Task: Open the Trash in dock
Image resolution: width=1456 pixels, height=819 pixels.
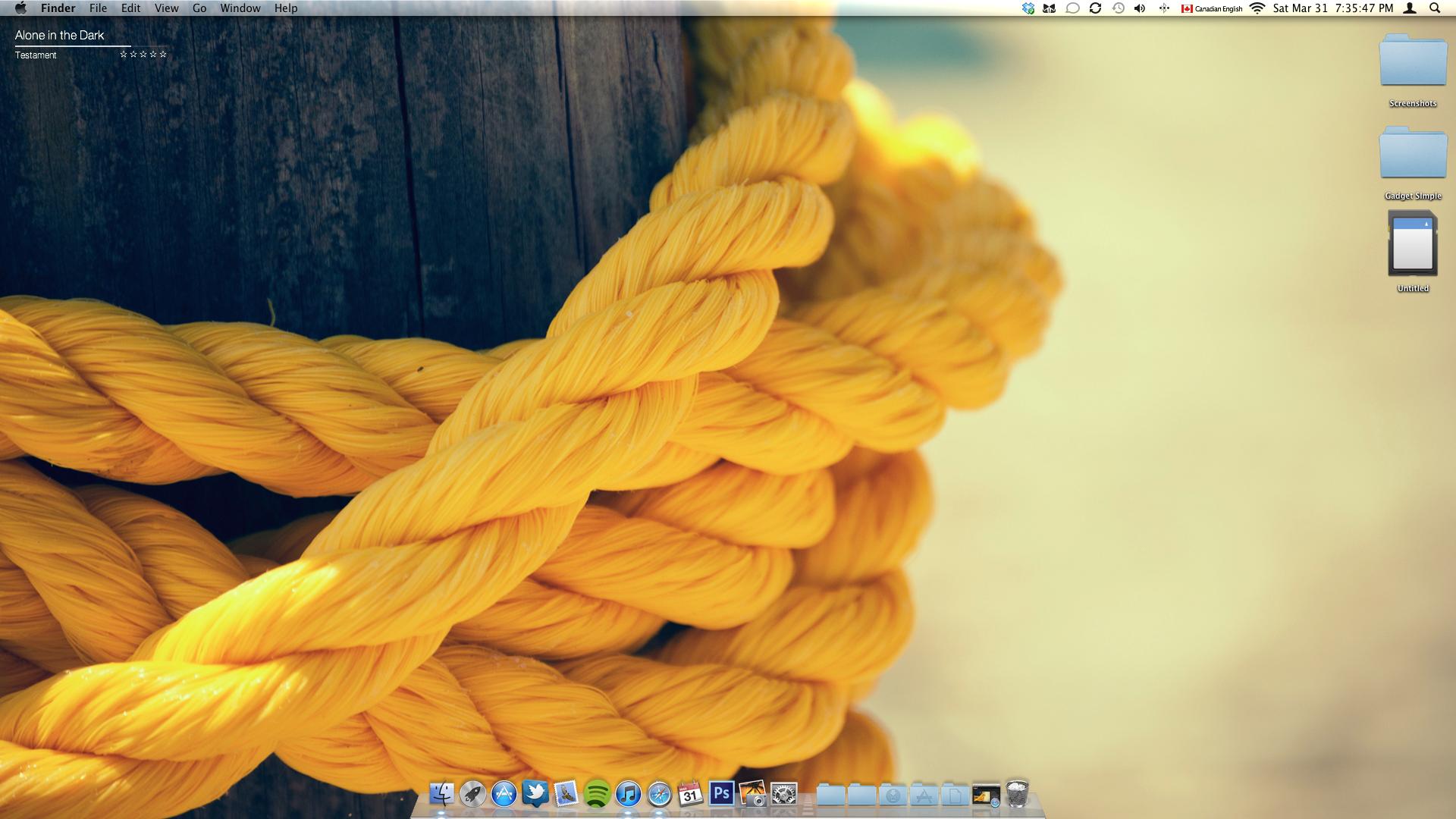Action: [x=1018, y=794]
